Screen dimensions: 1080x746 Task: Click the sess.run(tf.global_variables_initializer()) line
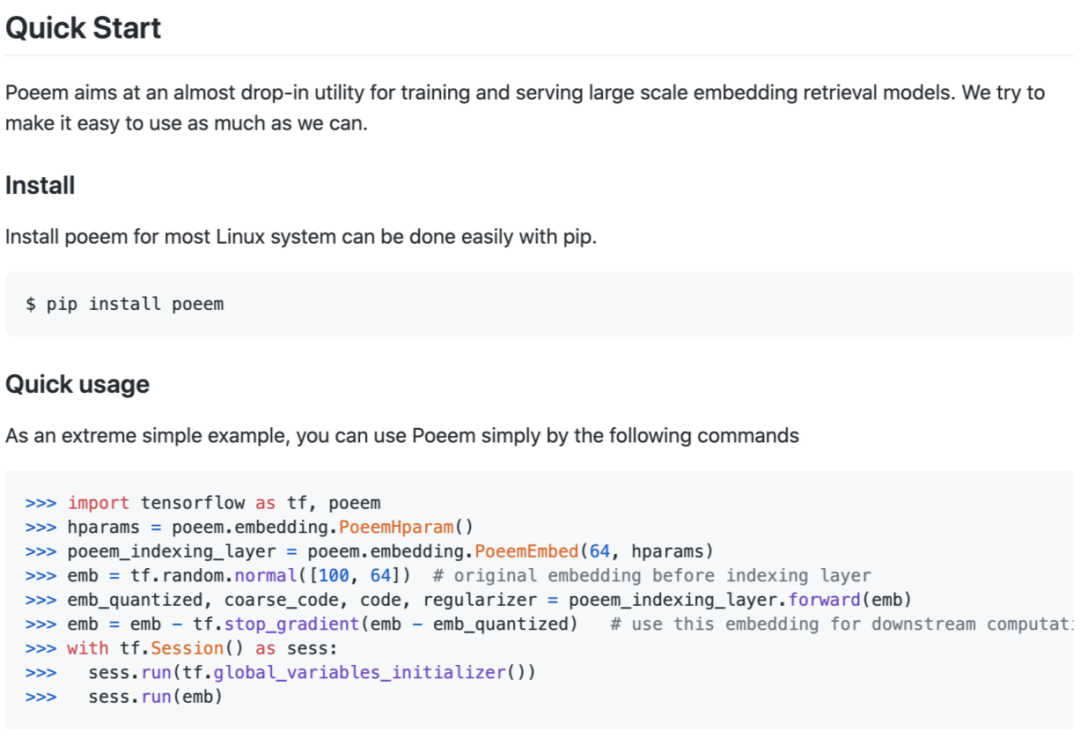pyautogui.click(x=280, y=672)
